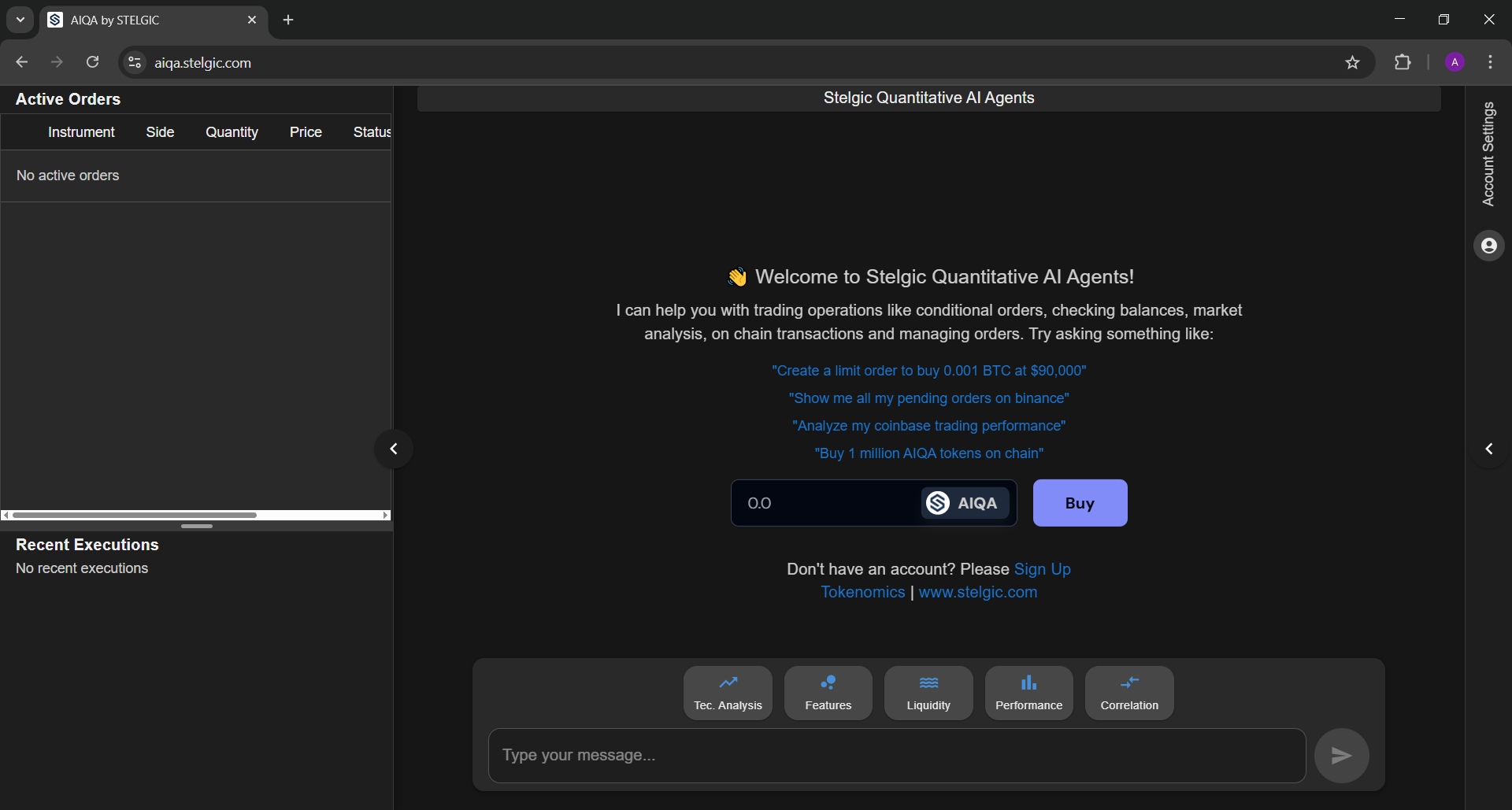
Task: Open the Tec. Analysis agent
Action: pos(728,693)
